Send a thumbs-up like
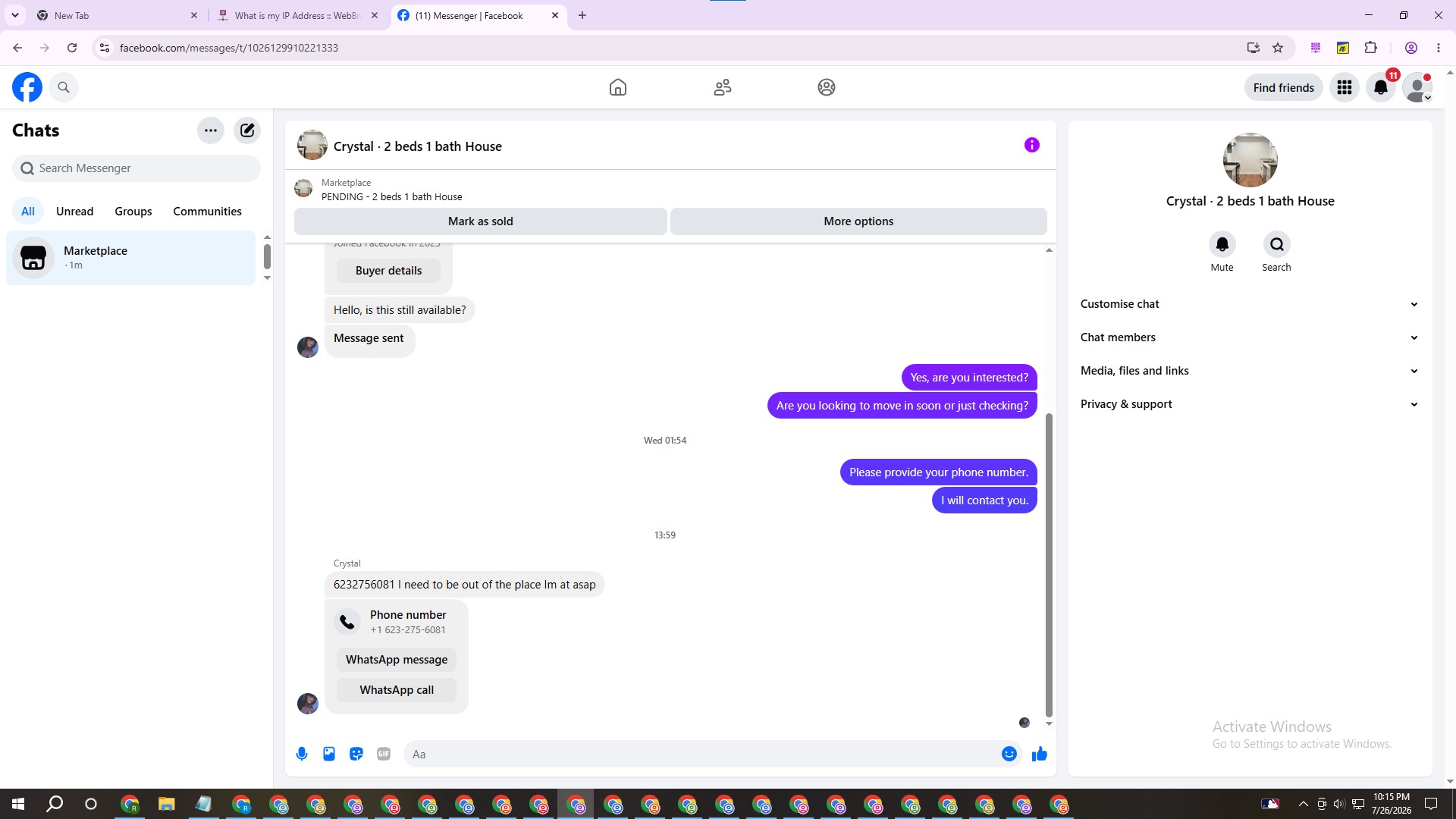The width and height of the screenshot is (1456, 819). pyautogui.click(x=1040, y=754)
